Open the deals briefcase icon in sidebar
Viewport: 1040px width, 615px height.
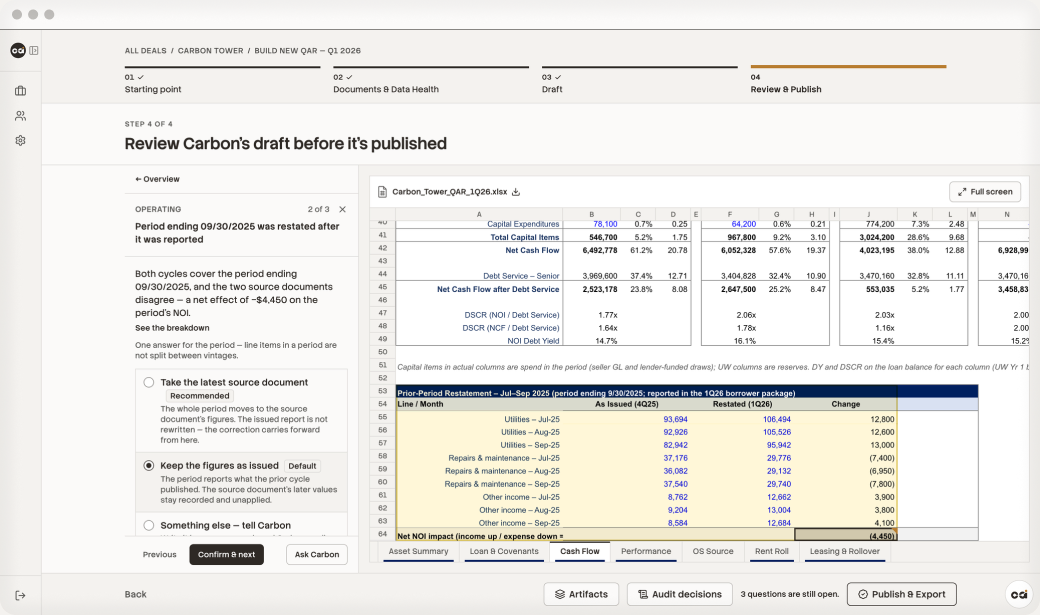pyautogui.click(x=21, y=91)
